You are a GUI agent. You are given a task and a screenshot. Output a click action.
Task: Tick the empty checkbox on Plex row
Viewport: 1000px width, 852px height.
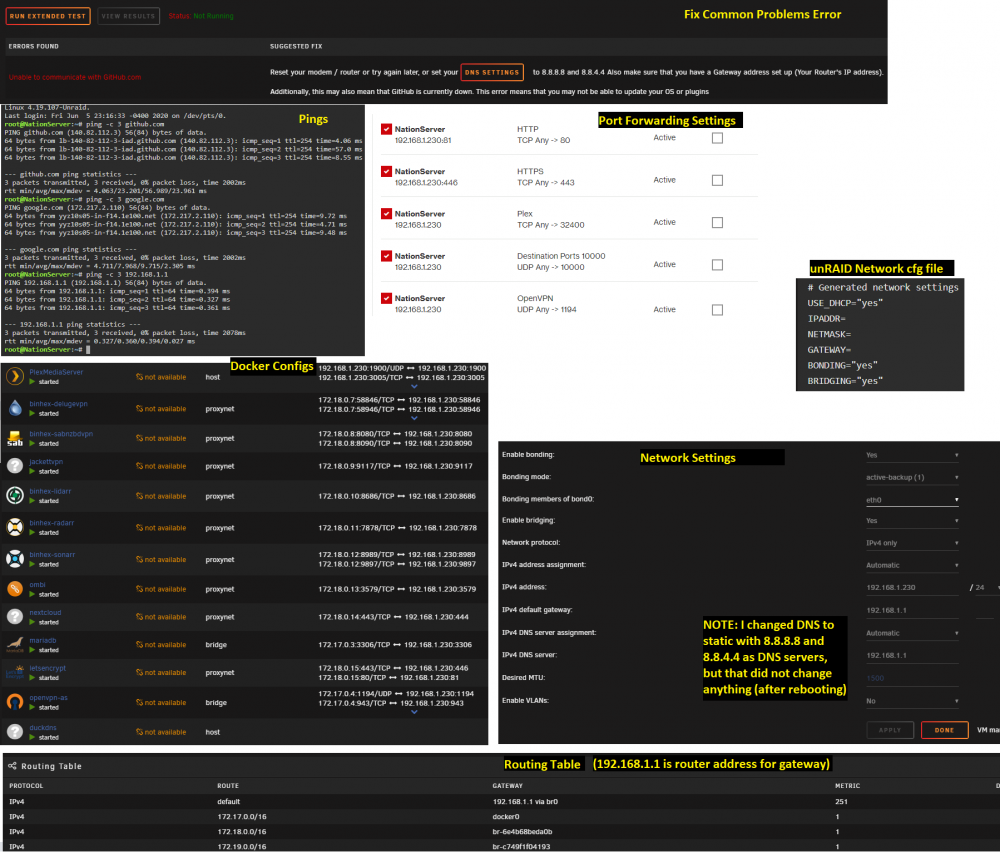tap(717, 223)
